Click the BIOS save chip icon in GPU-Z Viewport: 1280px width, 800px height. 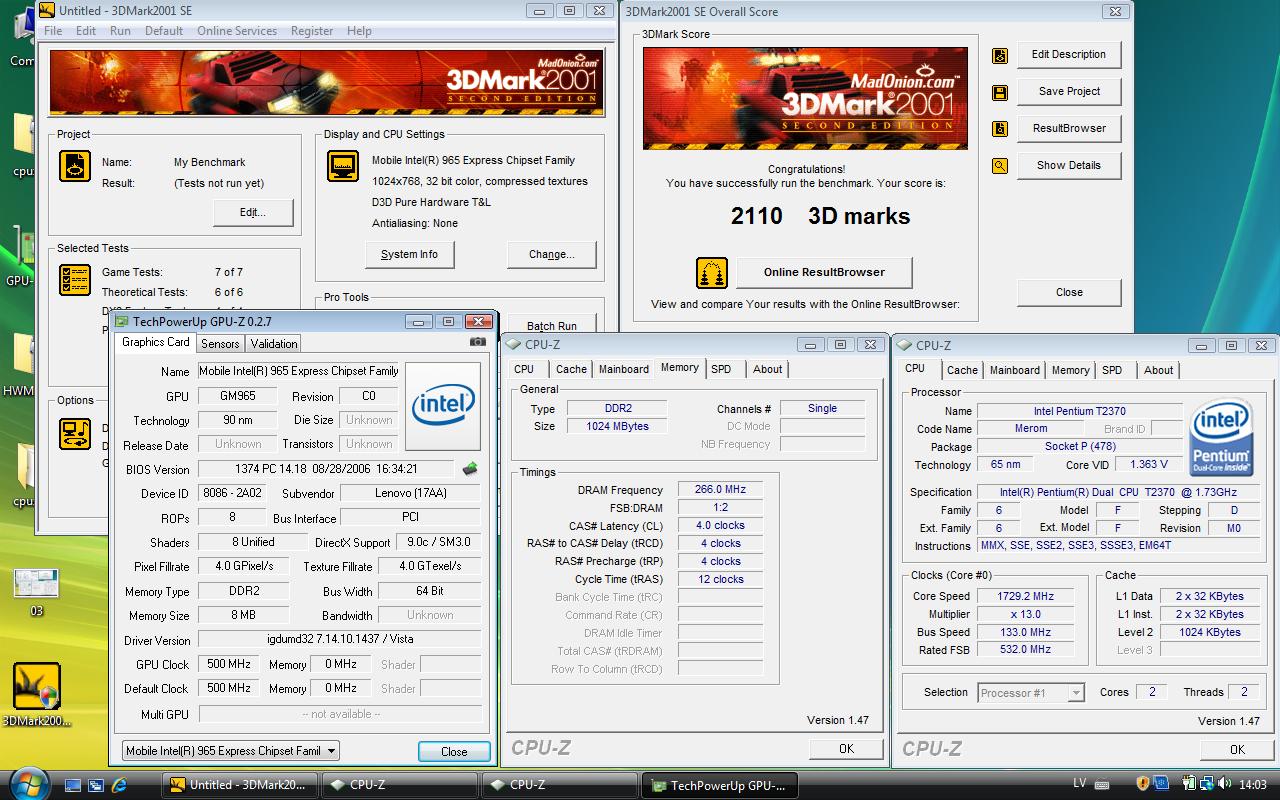click(x=470, y=468)
